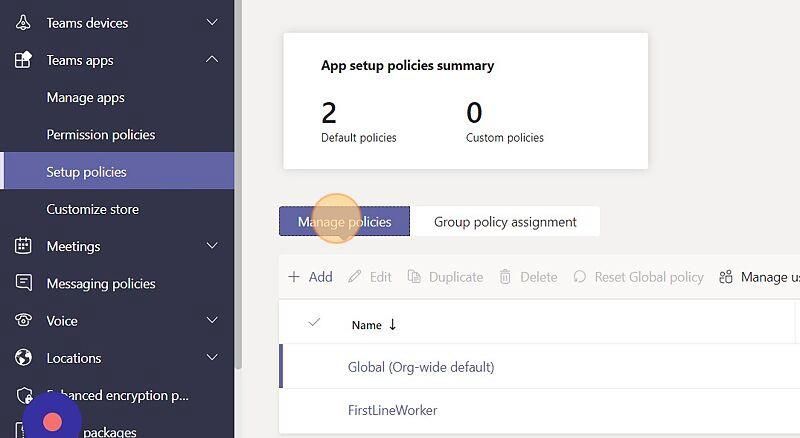Click the red recording indicator button
This screenshot has height=438, width=800.
tap(52, 422)
